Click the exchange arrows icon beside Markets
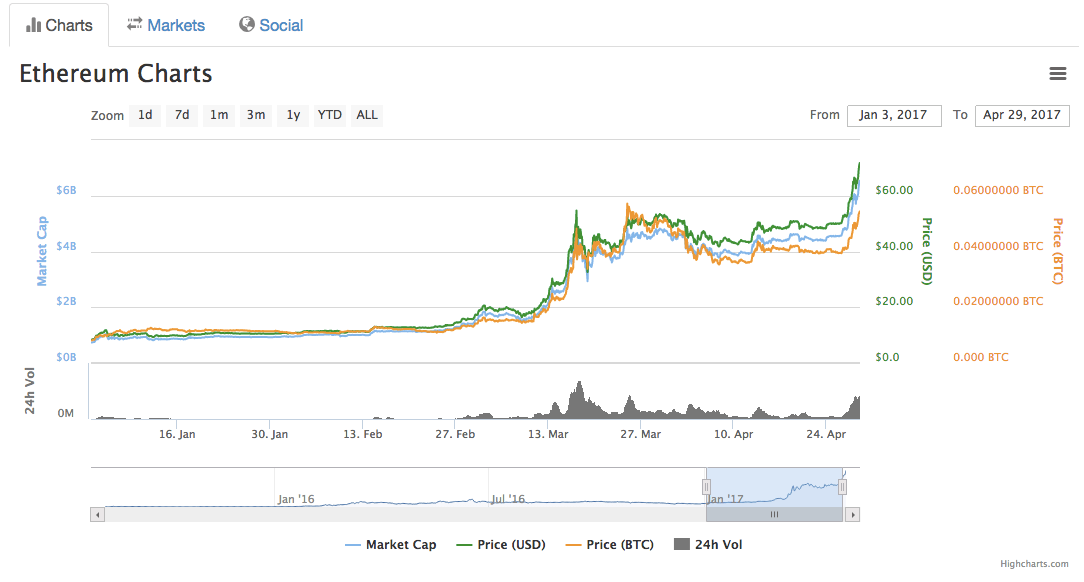 [x=134, y=24]
